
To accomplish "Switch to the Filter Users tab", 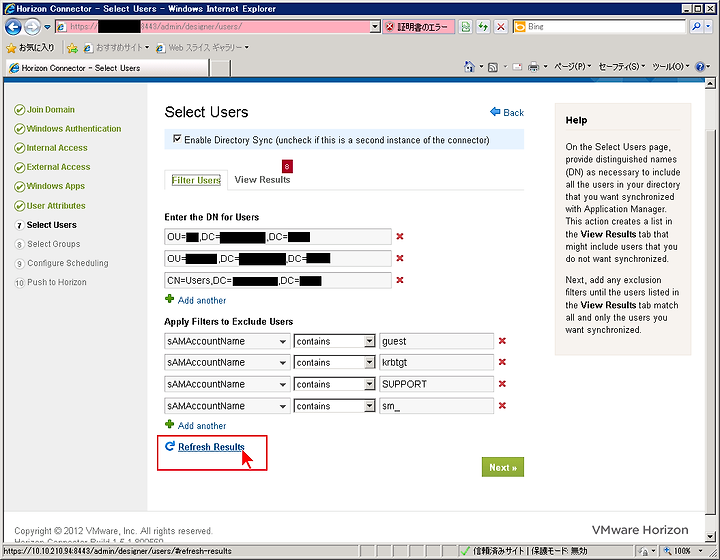I will 196,180.
